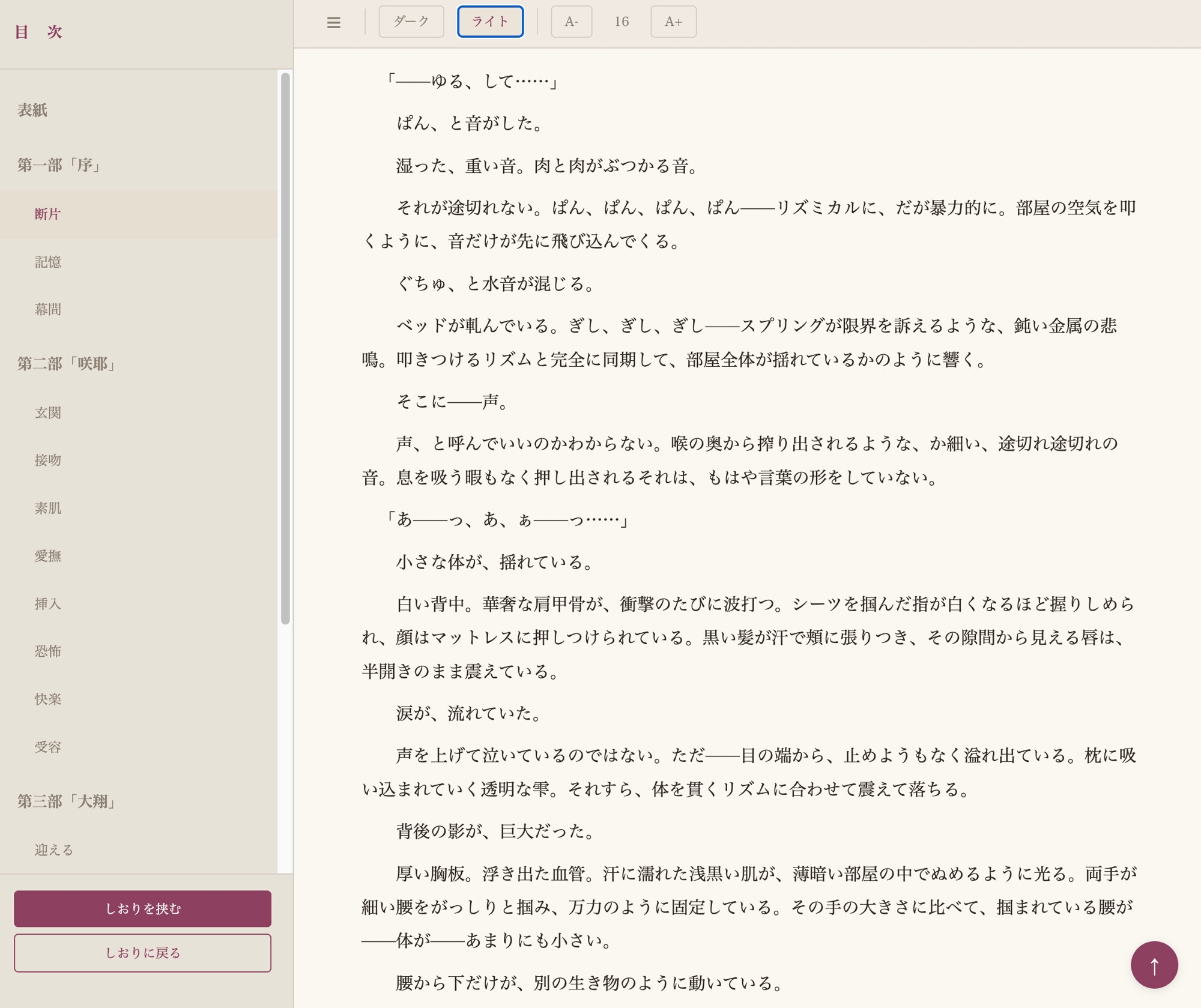Increase font size with A+
Screen dimensions: 1201x1008
pyautogui.click(x=673, y=22)
